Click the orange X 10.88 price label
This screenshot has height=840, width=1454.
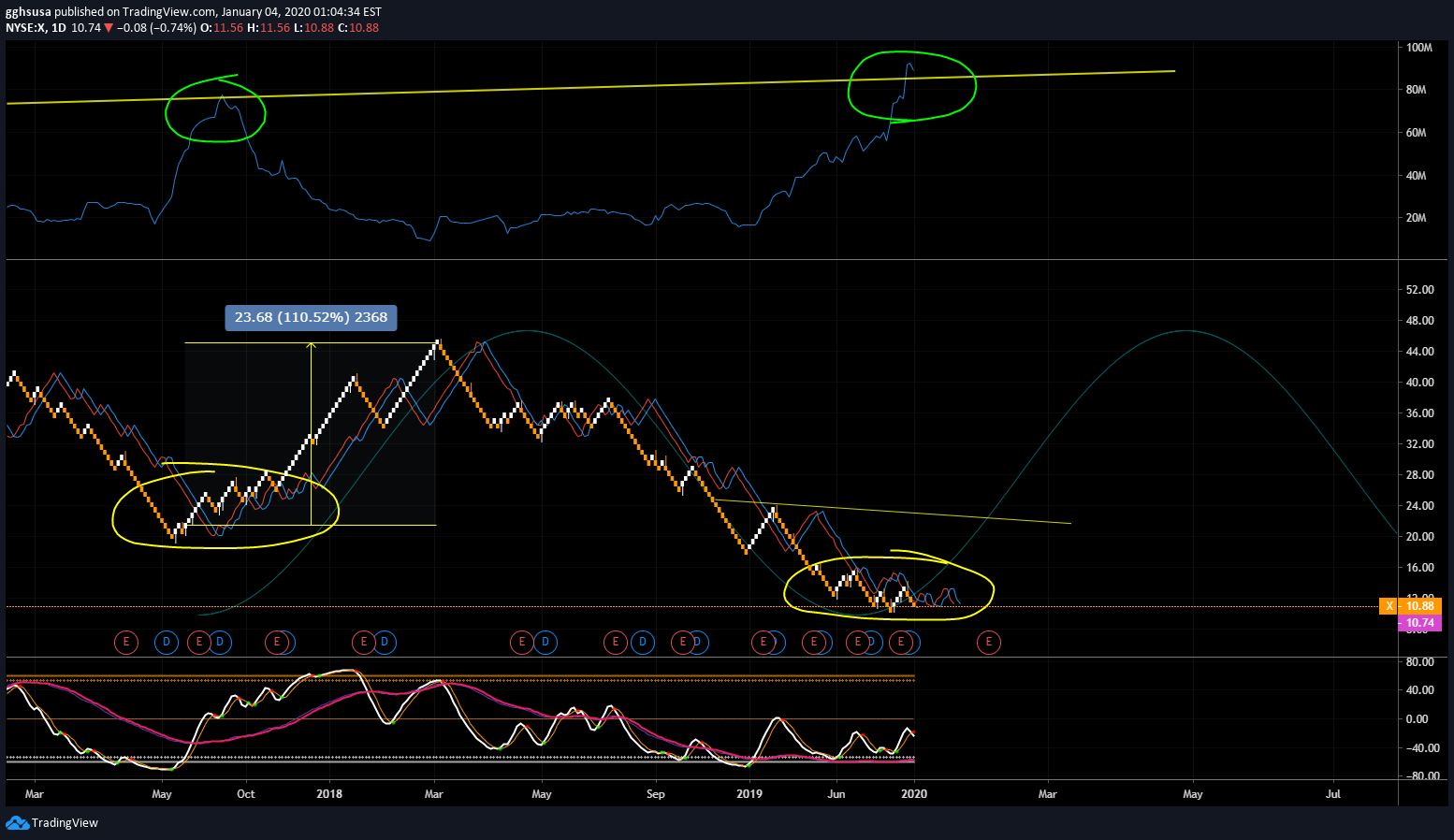1410,606
